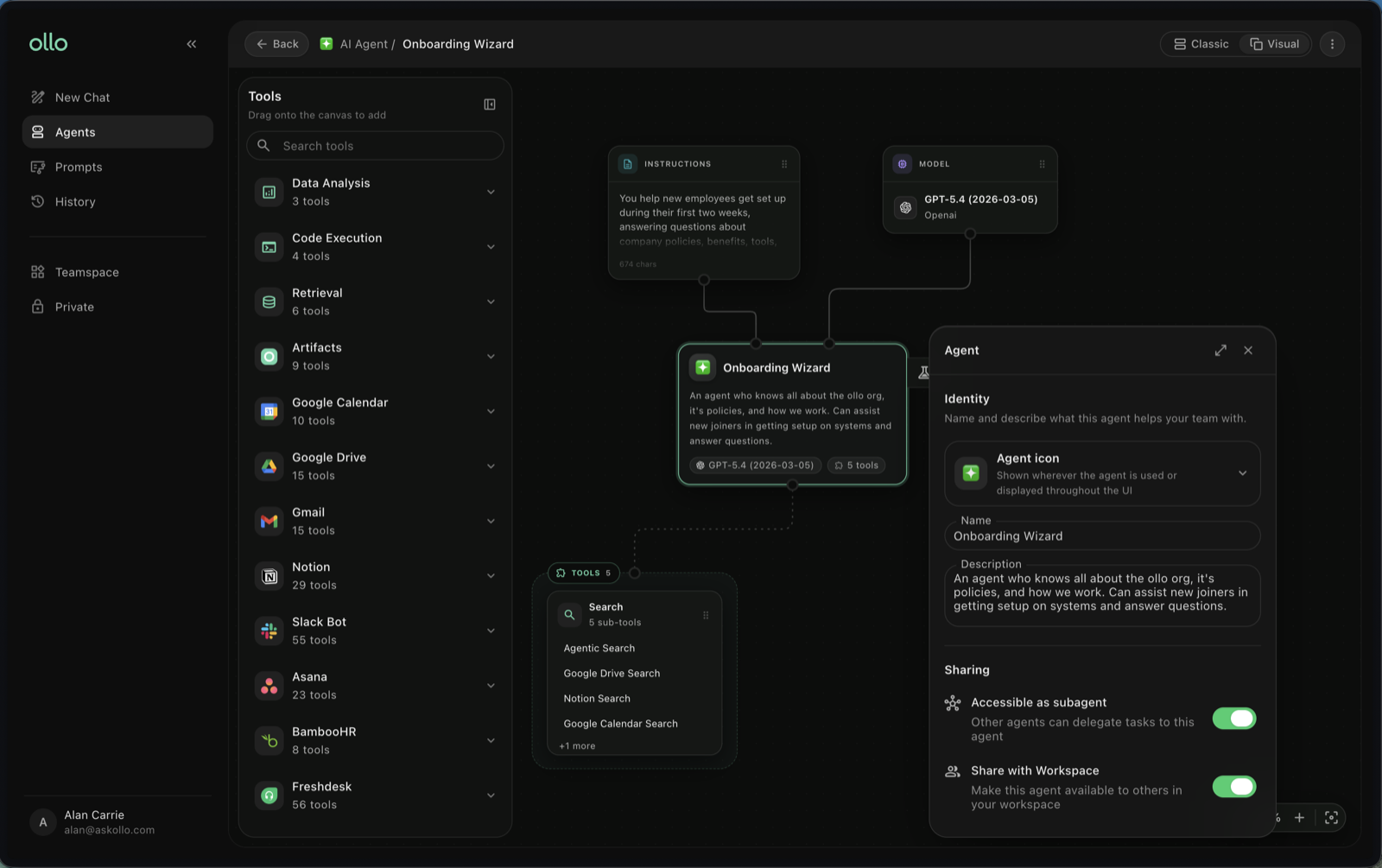Click the Freshdesk icon

(x=269, y=795)
